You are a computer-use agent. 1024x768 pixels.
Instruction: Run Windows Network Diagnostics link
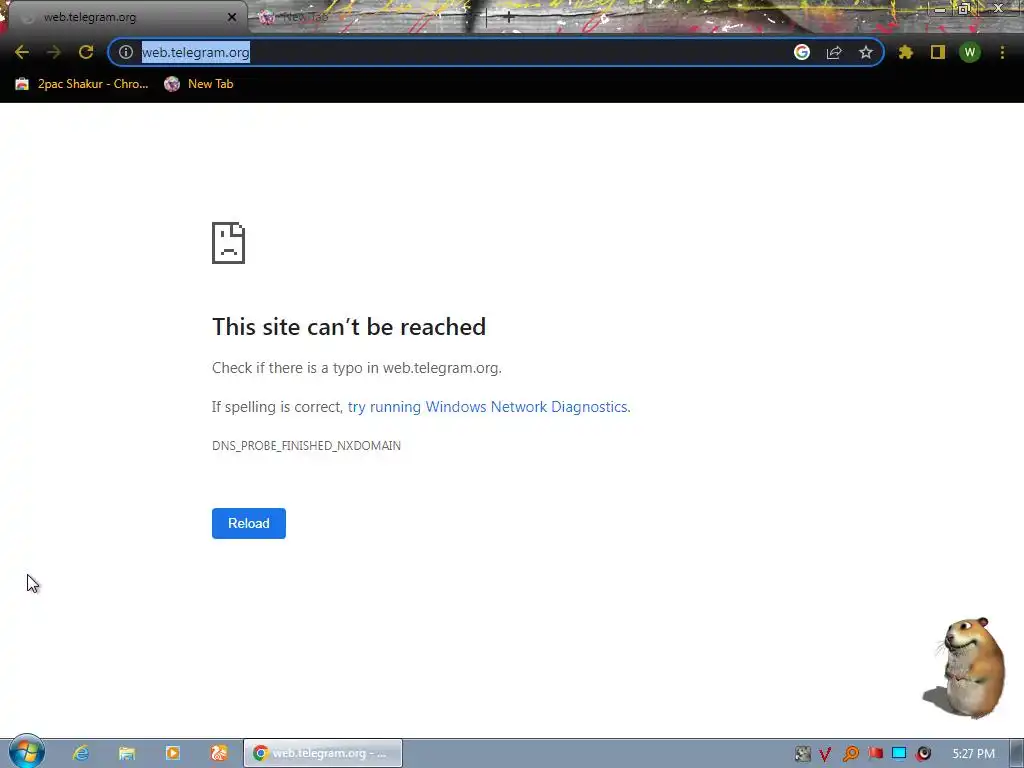(x=488, y=407)
